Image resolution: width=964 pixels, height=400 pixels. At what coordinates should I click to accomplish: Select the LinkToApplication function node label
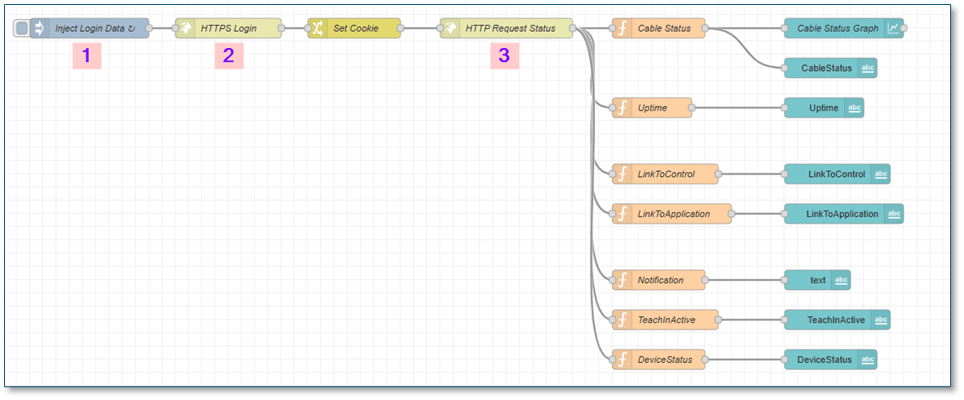click(674, 214)
